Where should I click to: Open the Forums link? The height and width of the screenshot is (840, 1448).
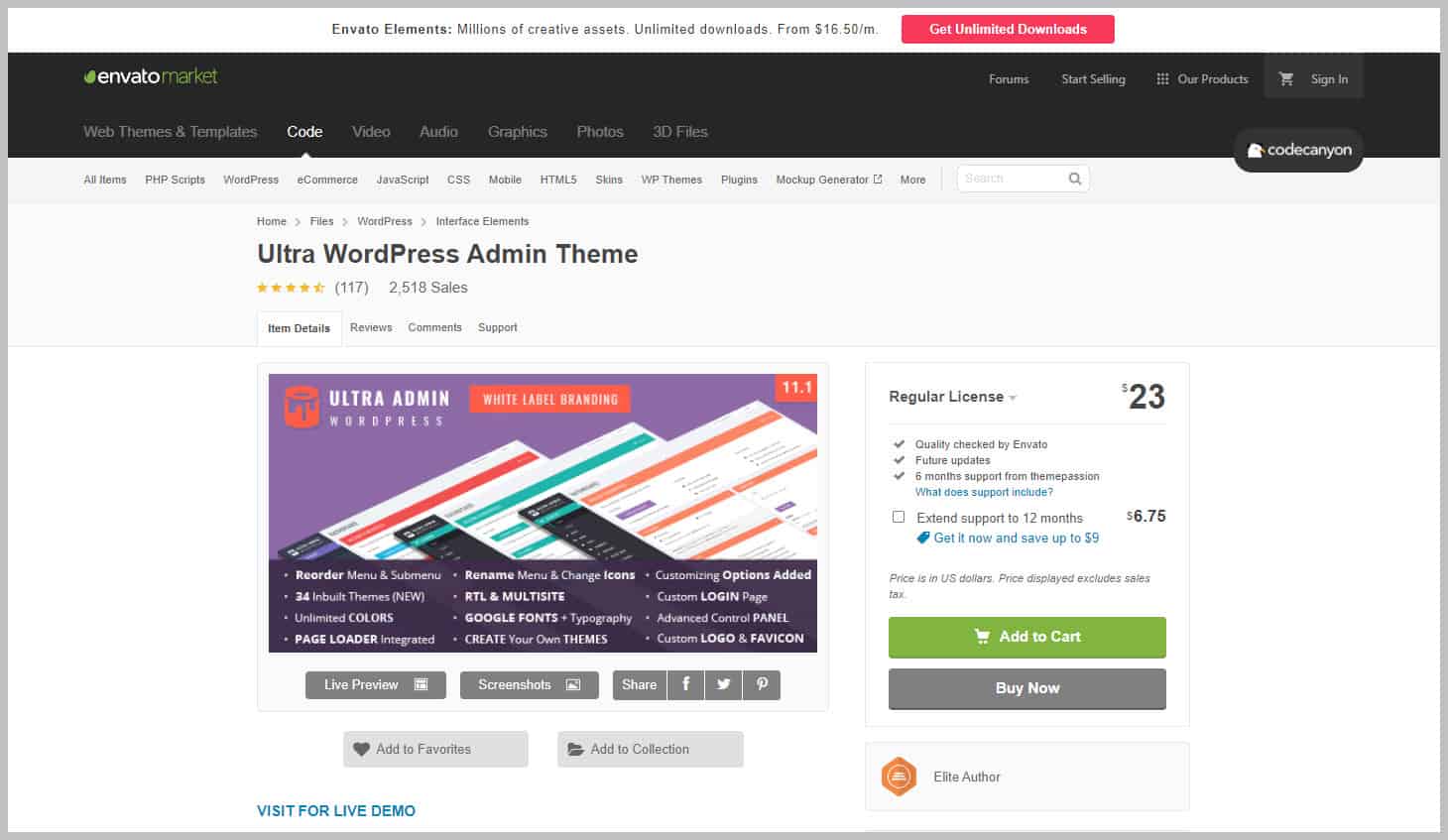(x=1009, y=79)
